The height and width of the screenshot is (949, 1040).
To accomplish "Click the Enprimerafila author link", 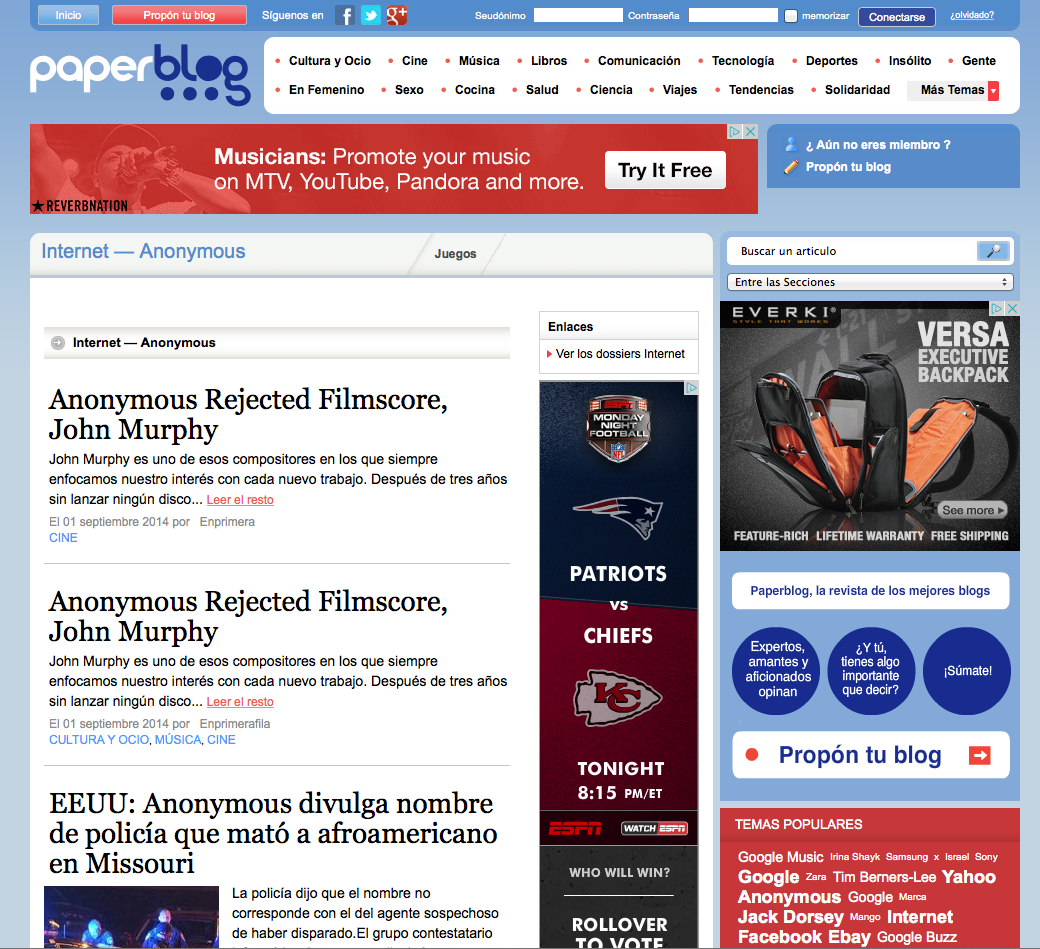I will coord(235,724).
